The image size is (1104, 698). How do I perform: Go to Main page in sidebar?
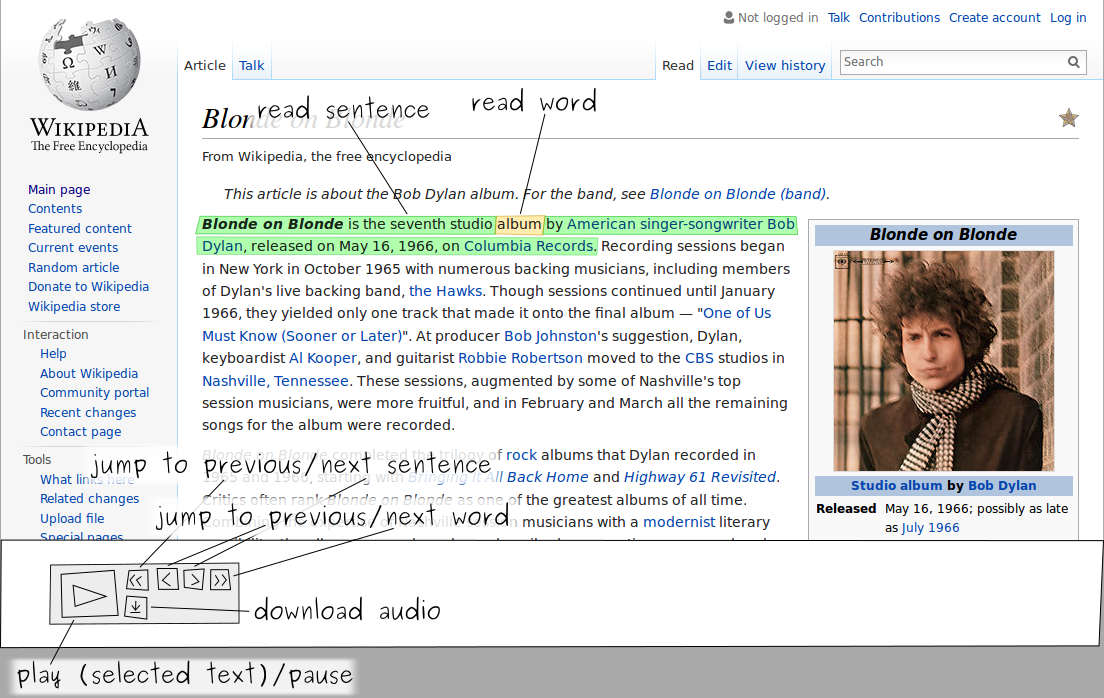coord(59,189)
